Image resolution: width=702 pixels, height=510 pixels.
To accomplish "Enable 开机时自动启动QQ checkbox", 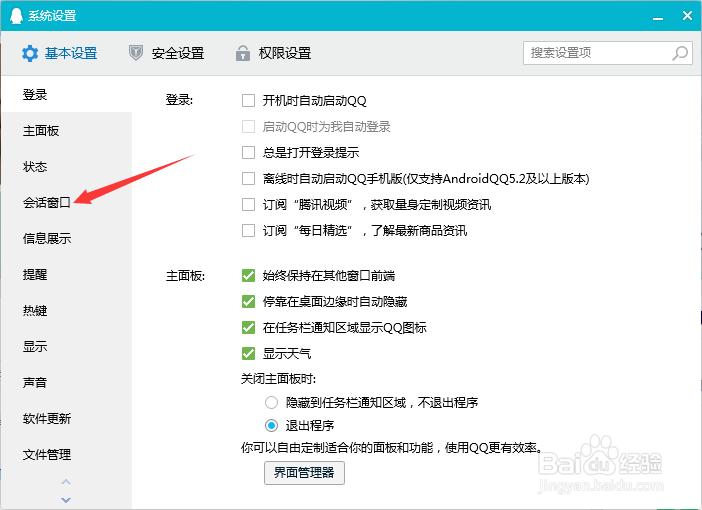I will coord(248,100).
